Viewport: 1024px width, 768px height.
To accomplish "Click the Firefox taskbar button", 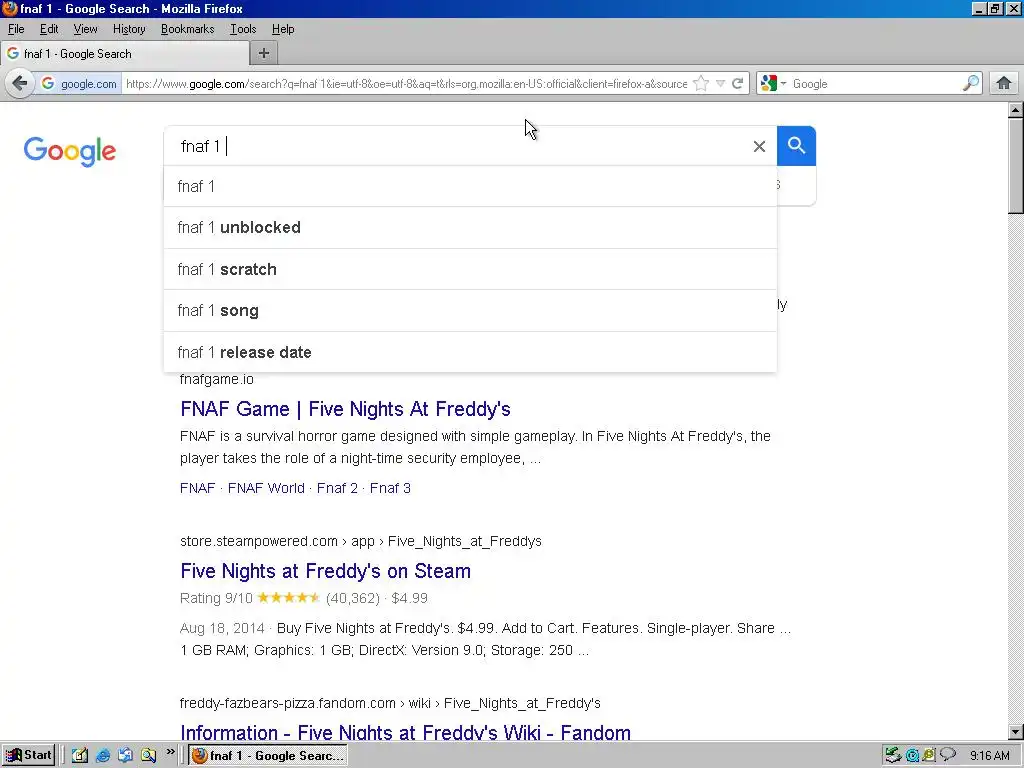I will tap(268, 756).
